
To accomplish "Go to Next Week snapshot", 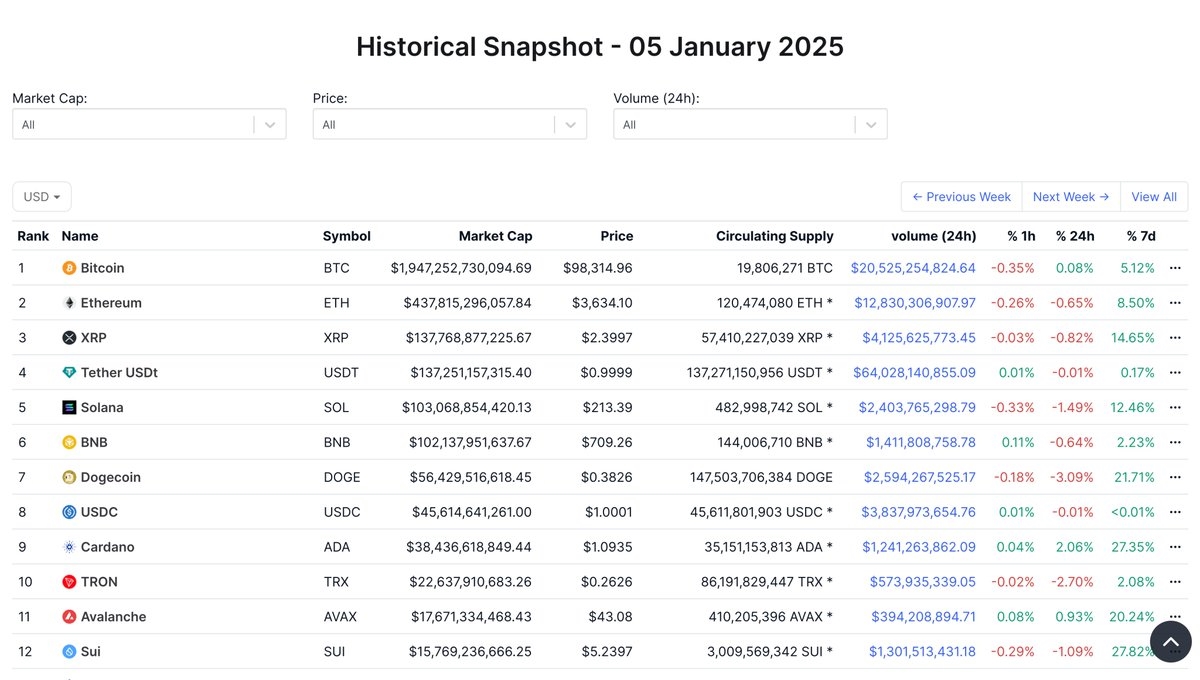I will point(1070,197).
